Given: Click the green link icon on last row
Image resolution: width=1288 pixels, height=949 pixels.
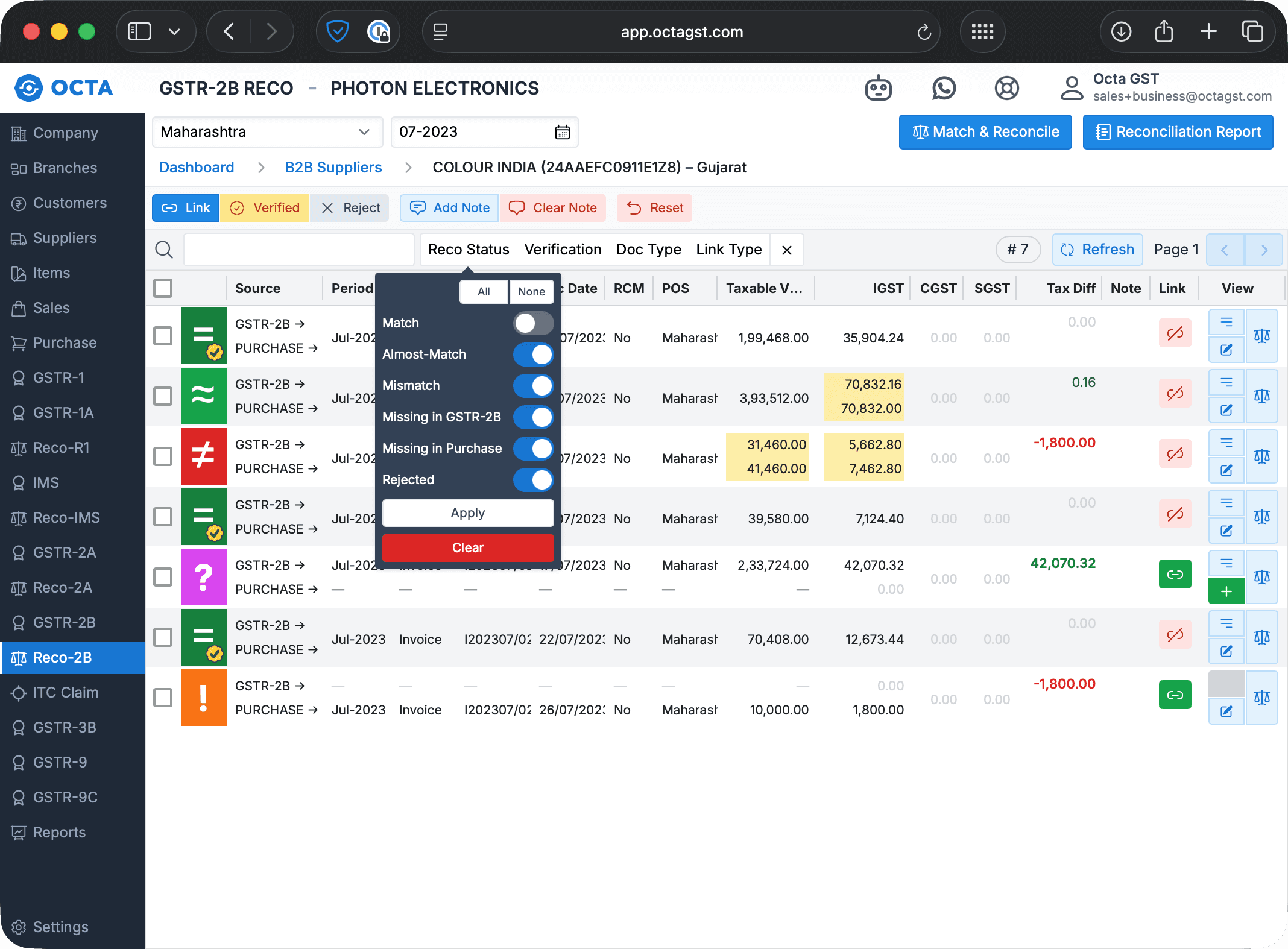Looking at the screenshot, I should click(x=1175, y=695).
